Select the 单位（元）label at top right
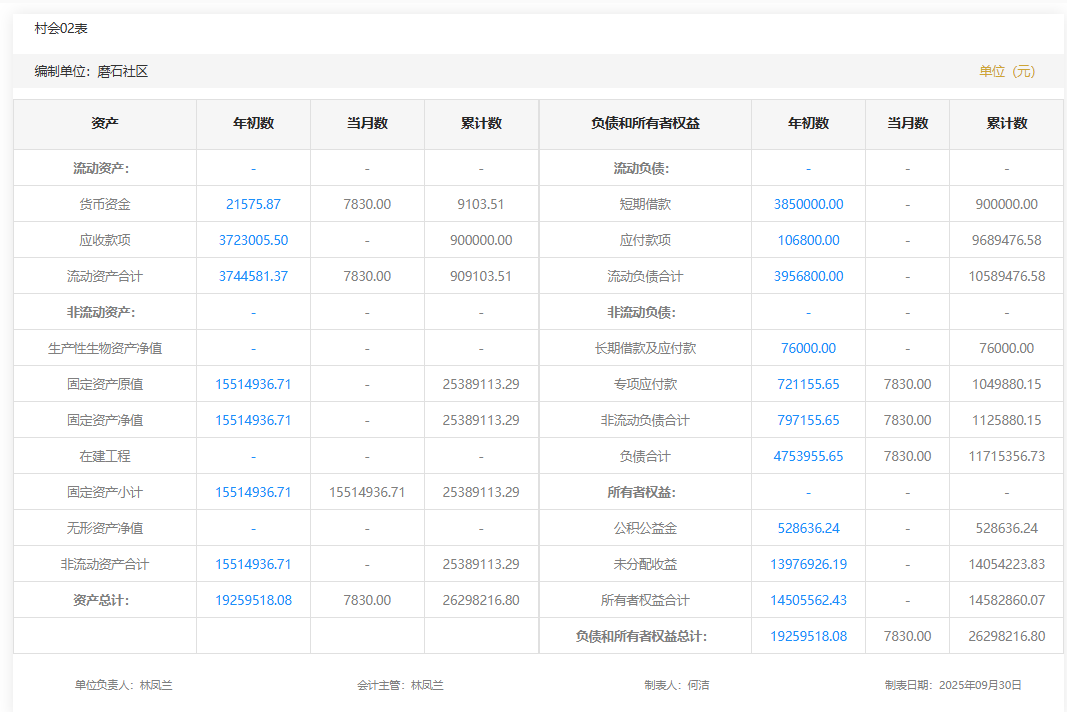The width and height of the screenshot is (1067, 712). point(1007,71)
